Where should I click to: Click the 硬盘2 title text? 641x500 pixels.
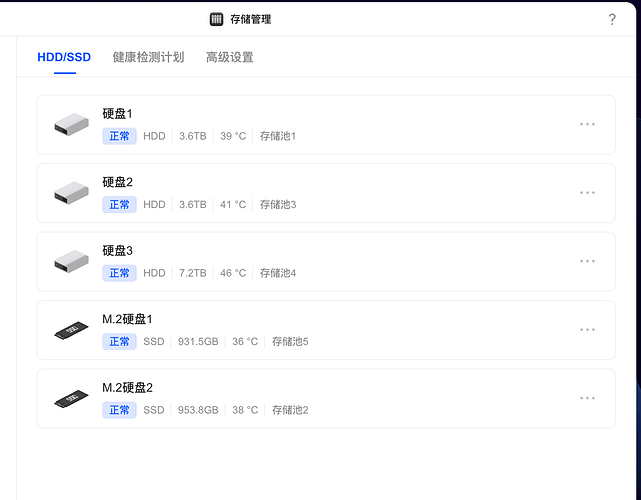point(117,182)
